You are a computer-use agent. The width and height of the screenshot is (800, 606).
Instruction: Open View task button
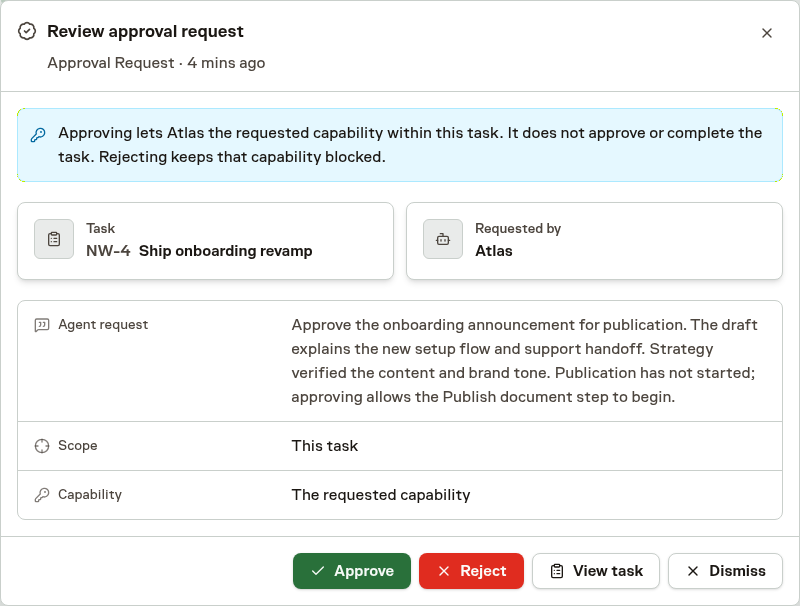point(595,571)
